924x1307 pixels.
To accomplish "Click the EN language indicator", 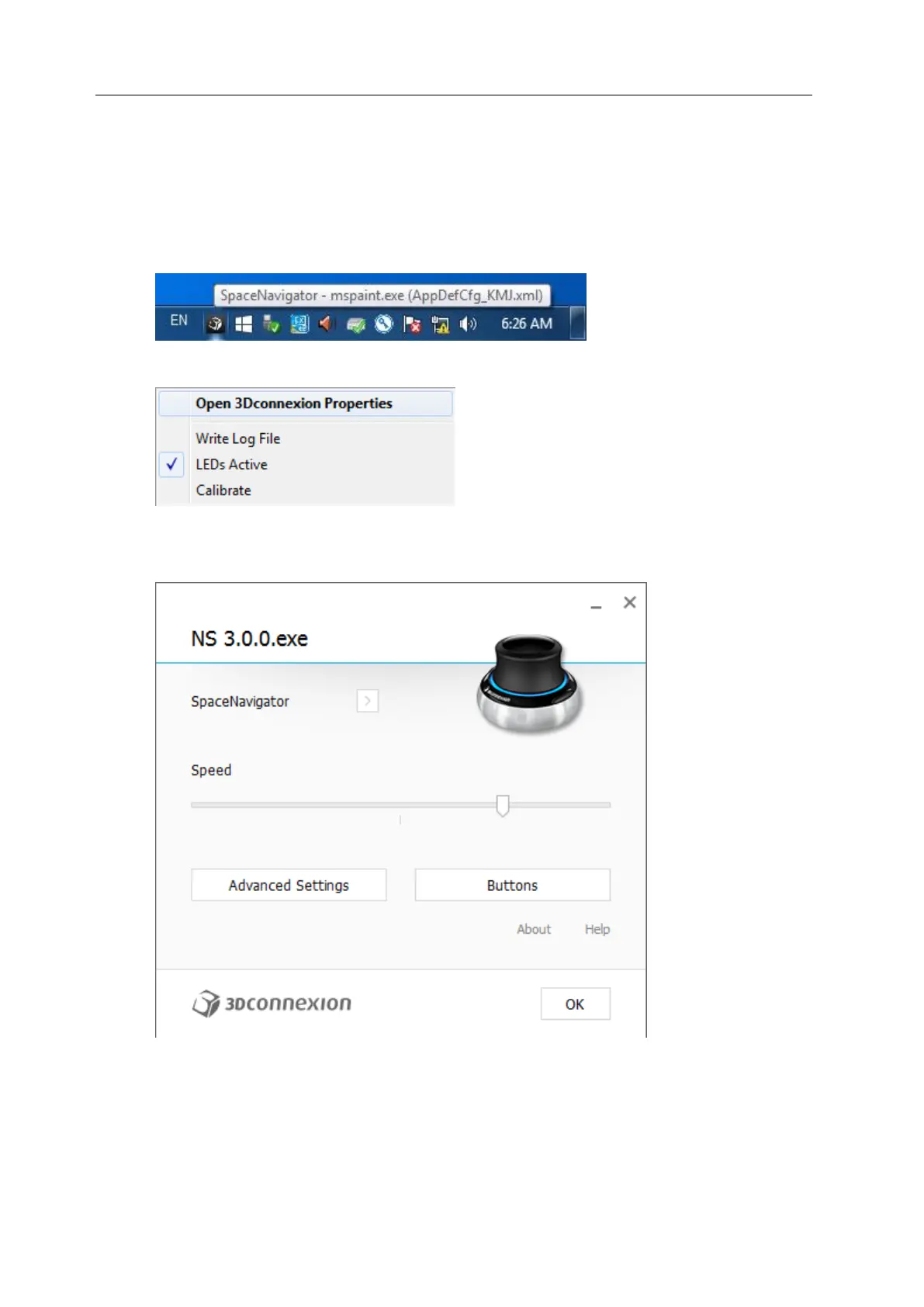I will pos(179,321).
